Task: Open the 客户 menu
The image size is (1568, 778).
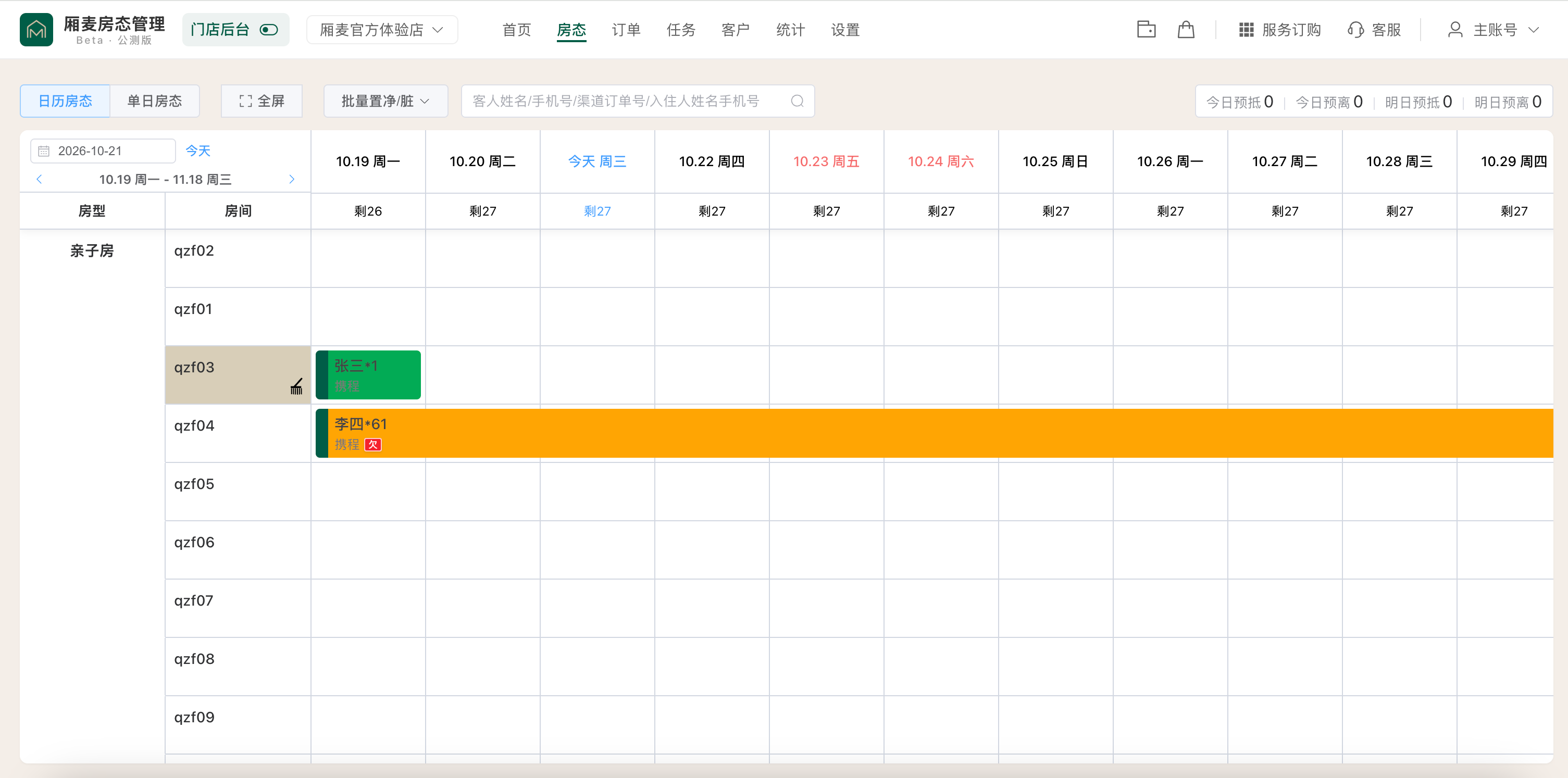Action: (736, 30)
